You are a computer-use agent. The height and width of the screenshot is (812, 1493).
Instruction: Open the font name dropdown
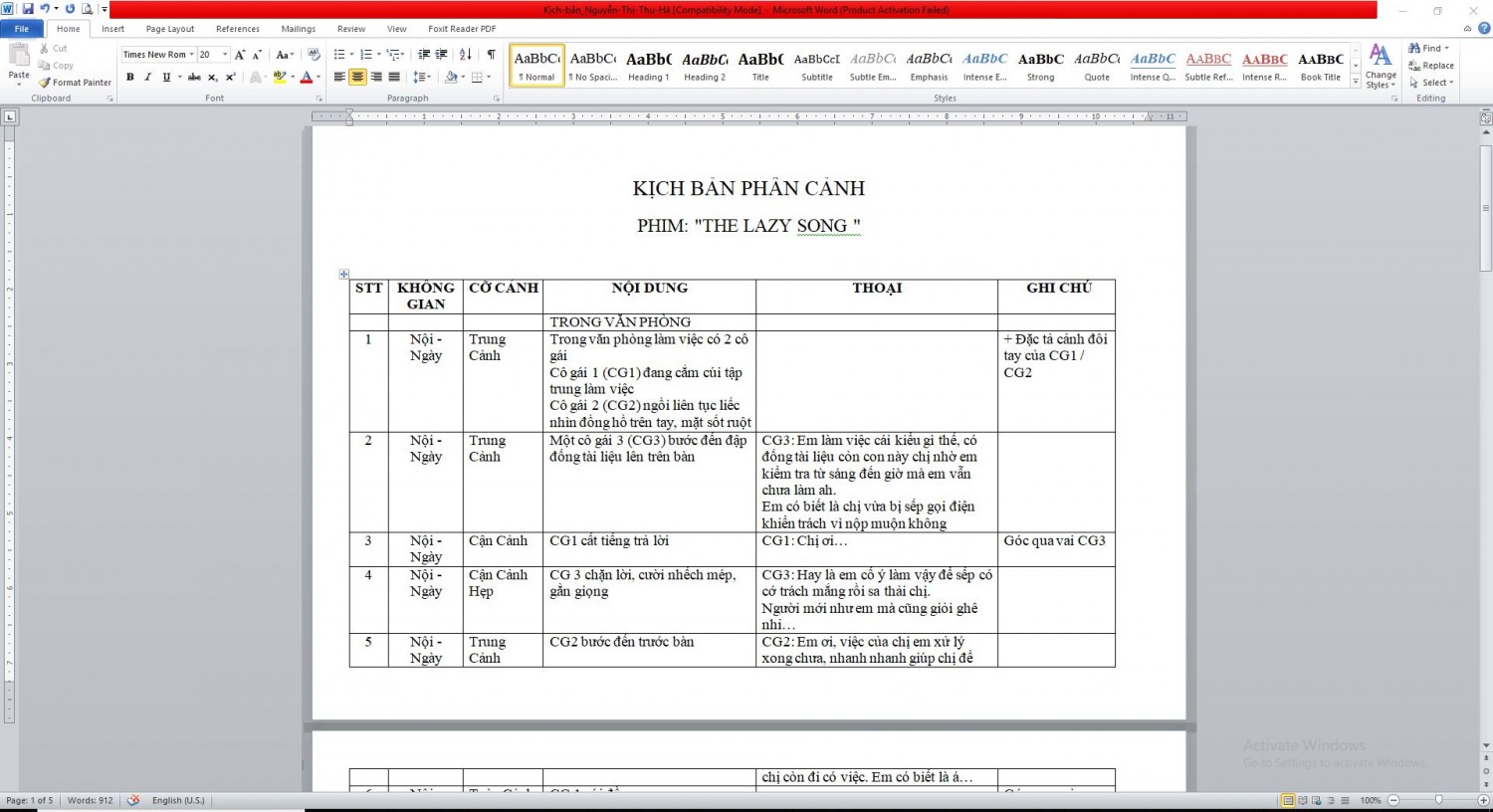(x=191, y=55)
